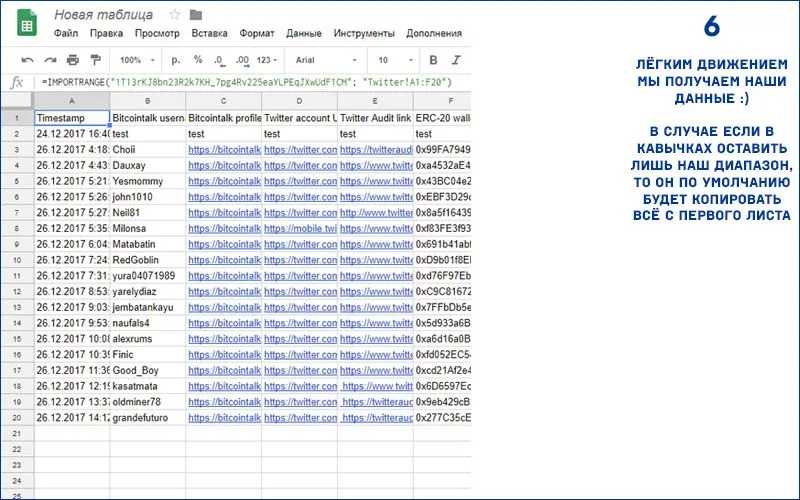Viewport: 800px width, 500px height.
Task: Open the Данные menu
Action: point(304,33)
